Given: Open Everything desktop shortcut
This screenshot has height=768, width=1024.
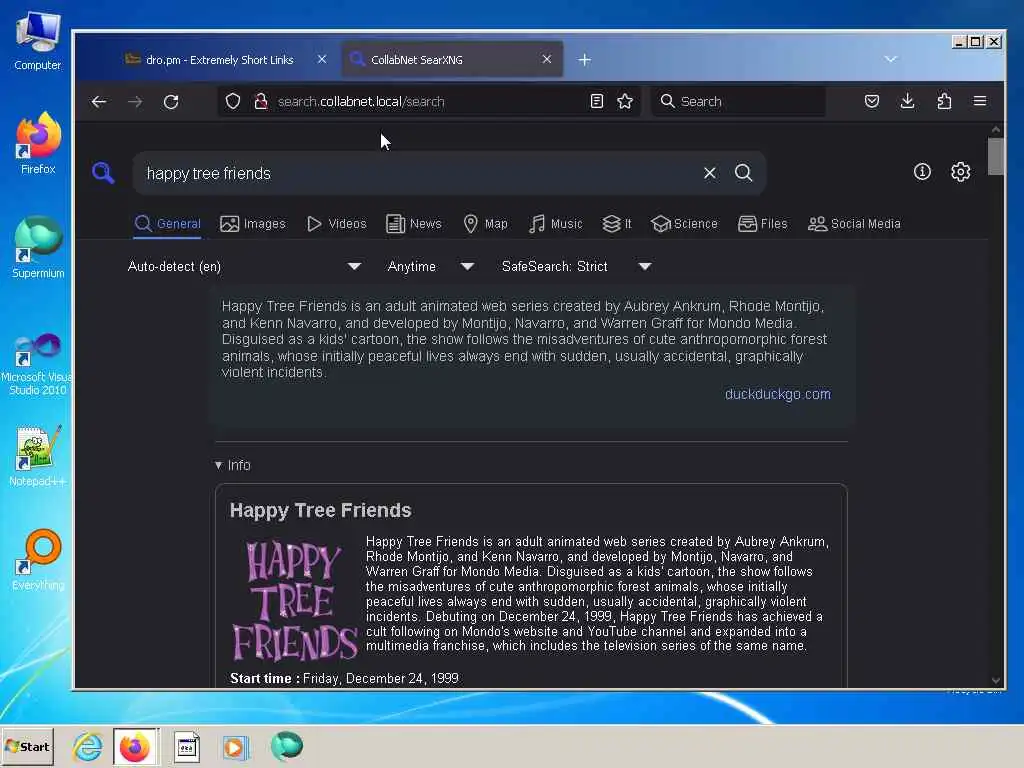Looking at the screenshot, I should tap(38, 560).
